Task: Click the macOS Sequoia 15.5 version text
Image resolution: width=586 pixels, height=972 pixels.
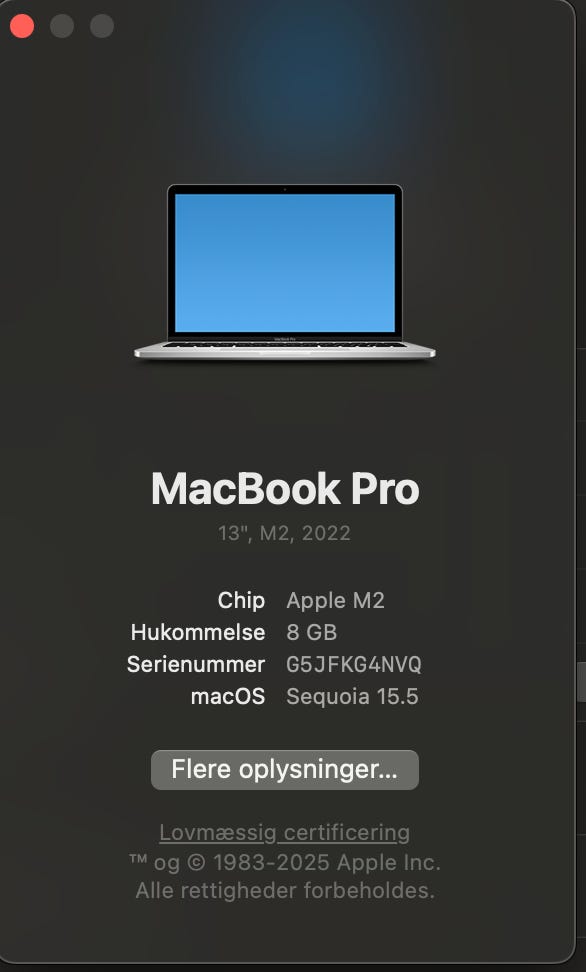Action: 352,697
